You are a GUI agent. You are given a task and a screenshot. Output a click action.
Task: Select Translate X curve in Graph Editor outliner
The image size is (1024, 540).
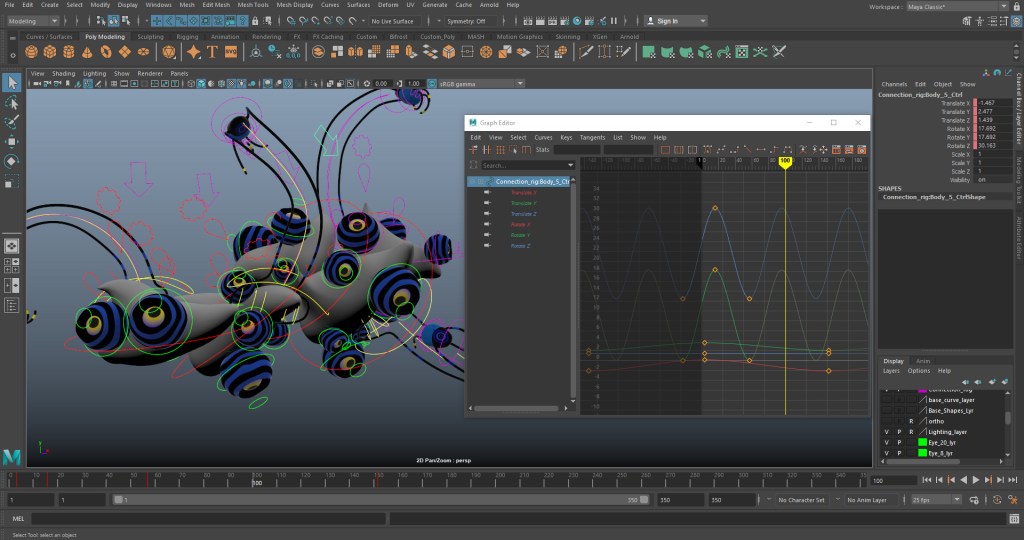point(523,192)
